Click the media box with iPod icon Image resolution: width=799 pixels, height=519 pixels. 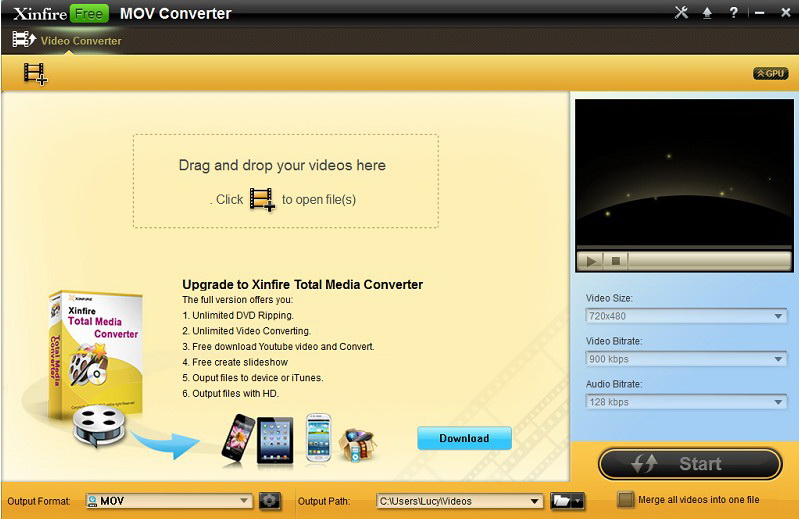[359, 445]
